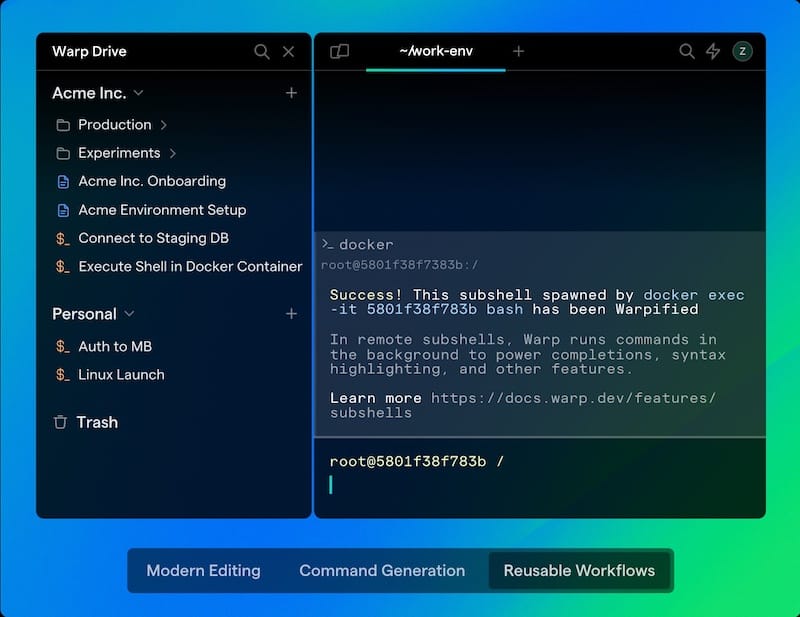Open the lightning bolt AI icon
800x617 pixels.
[713, 51]
